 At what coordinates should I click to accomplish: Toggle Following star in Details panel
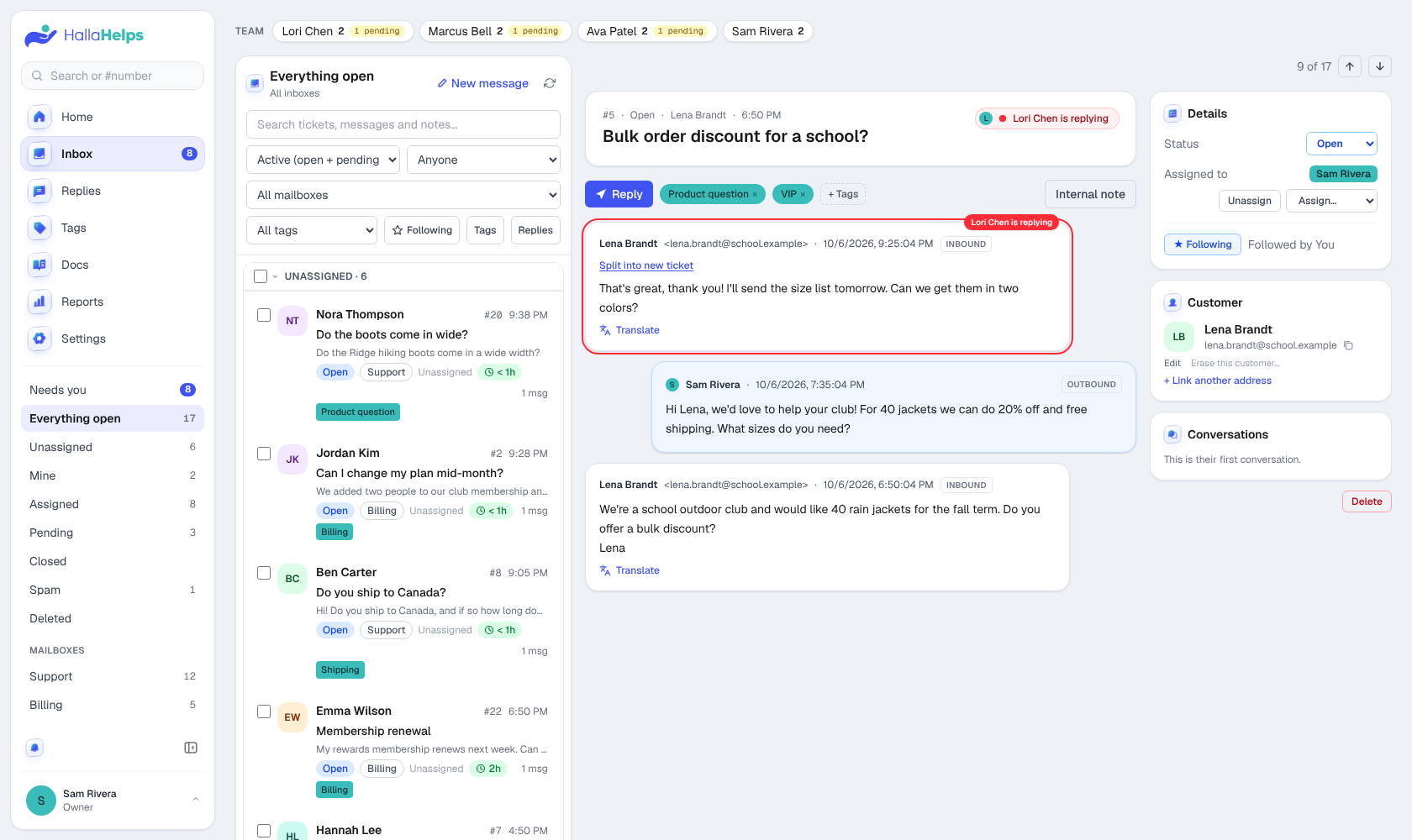[x=1203, y=244]
